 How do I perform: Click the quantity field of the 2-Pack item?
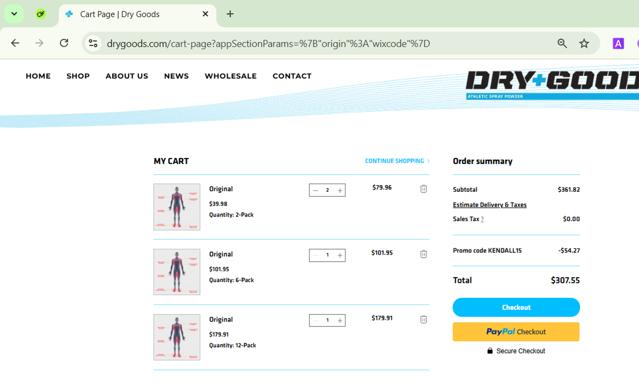coord(327,190)
